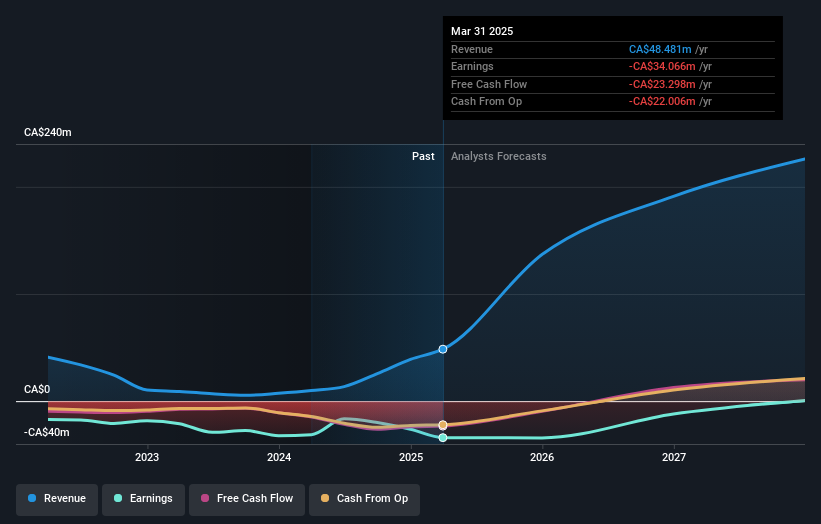Click the CA$0 y-axis label
Image resolution: width=821 pixels, height=524 pixels.
37,389
